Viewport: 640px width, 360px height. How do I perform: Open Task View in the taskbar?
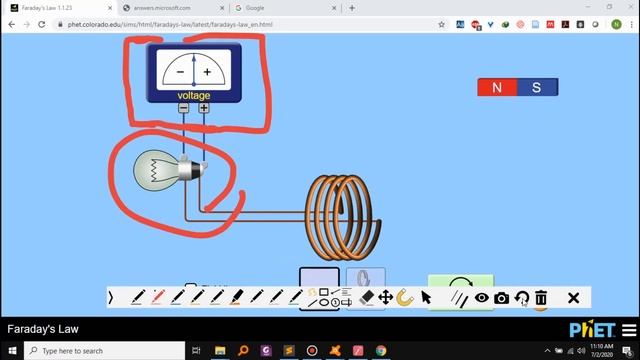pos(196,351)
